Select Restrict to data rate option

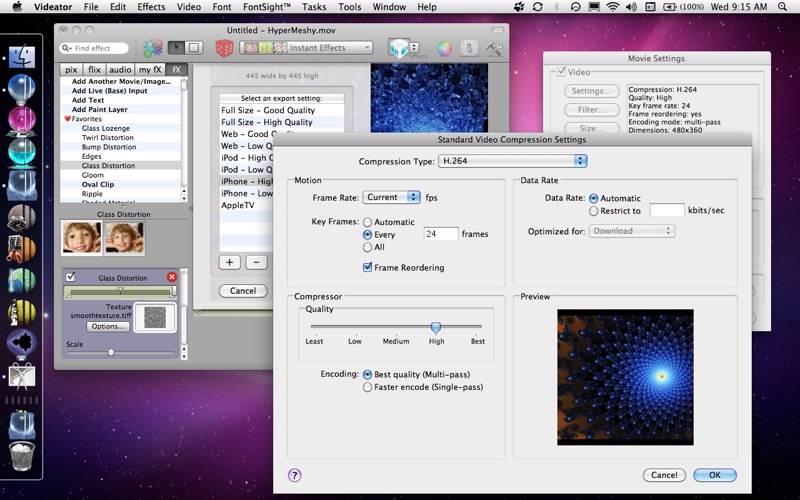pyautogui.click(x=593, y=211)
